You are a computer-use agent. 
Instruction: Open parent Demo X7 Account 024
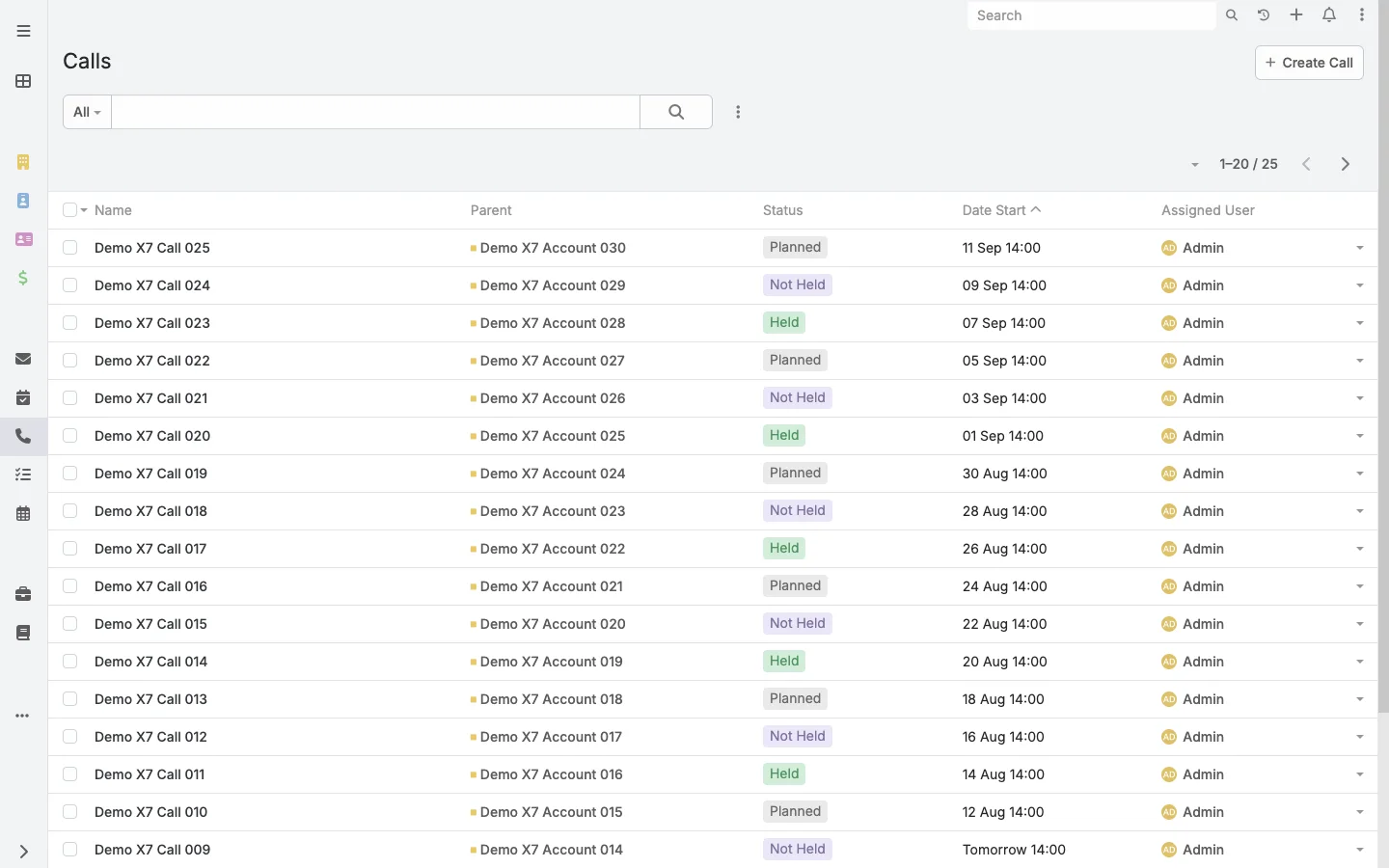click(553, 474)
